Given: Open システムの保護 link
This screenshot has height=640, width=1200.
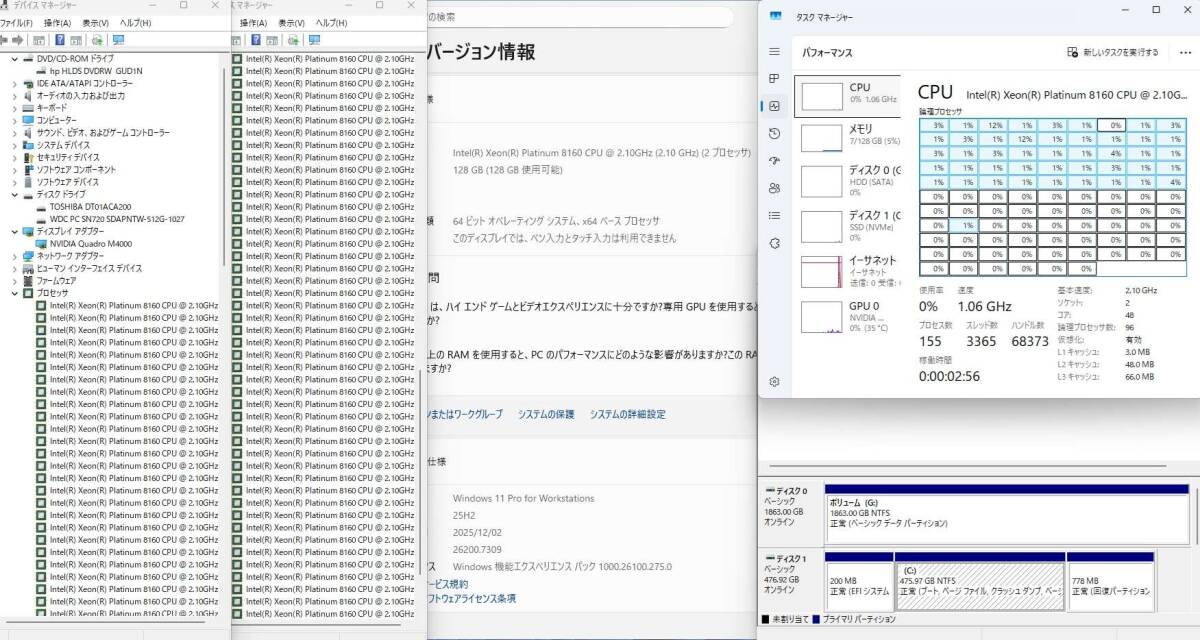Looking at the screenshot, I should click(546, 414).
